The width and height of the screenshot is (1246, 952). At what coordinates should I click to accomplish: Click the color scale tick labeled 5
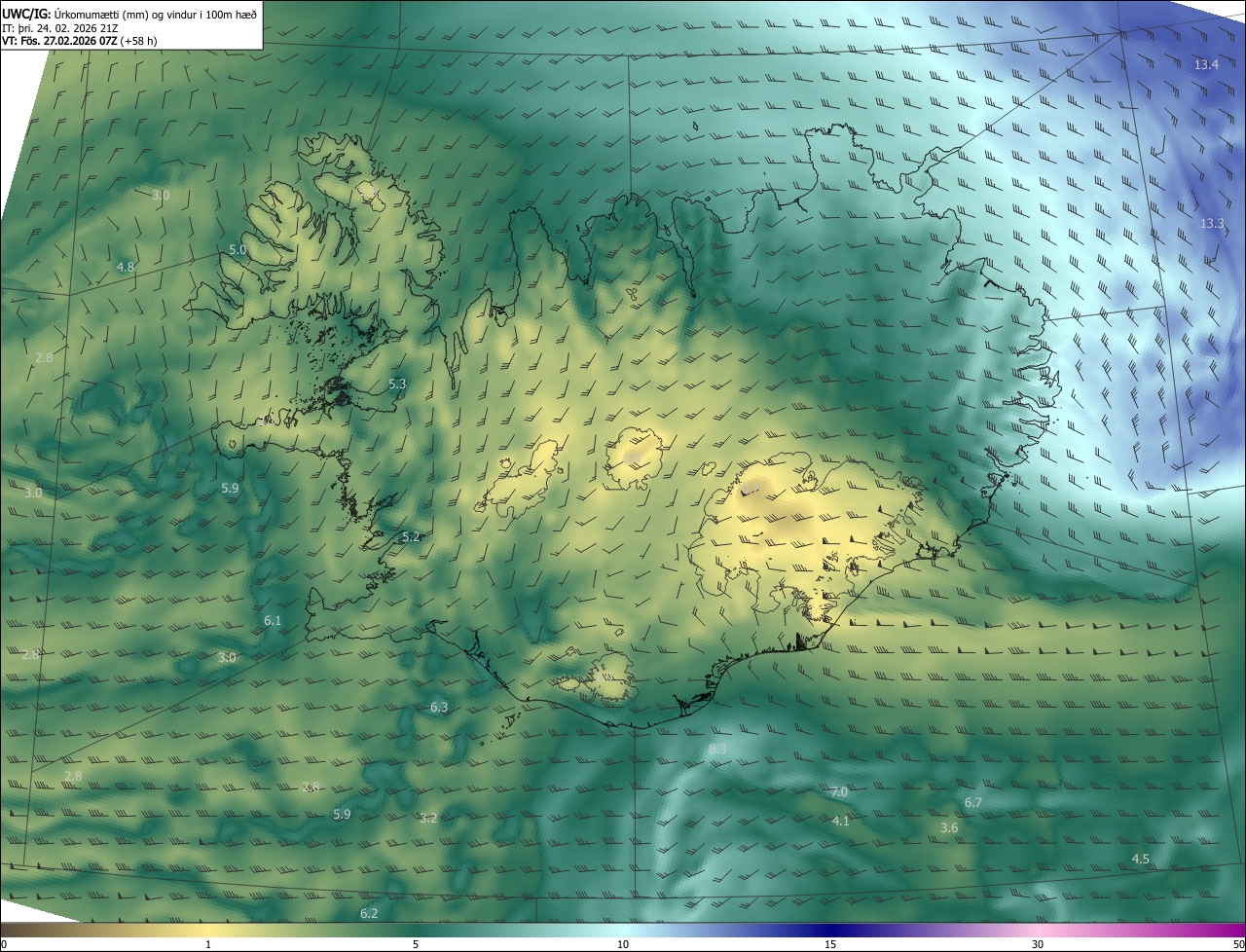click(x=416, y=944)
